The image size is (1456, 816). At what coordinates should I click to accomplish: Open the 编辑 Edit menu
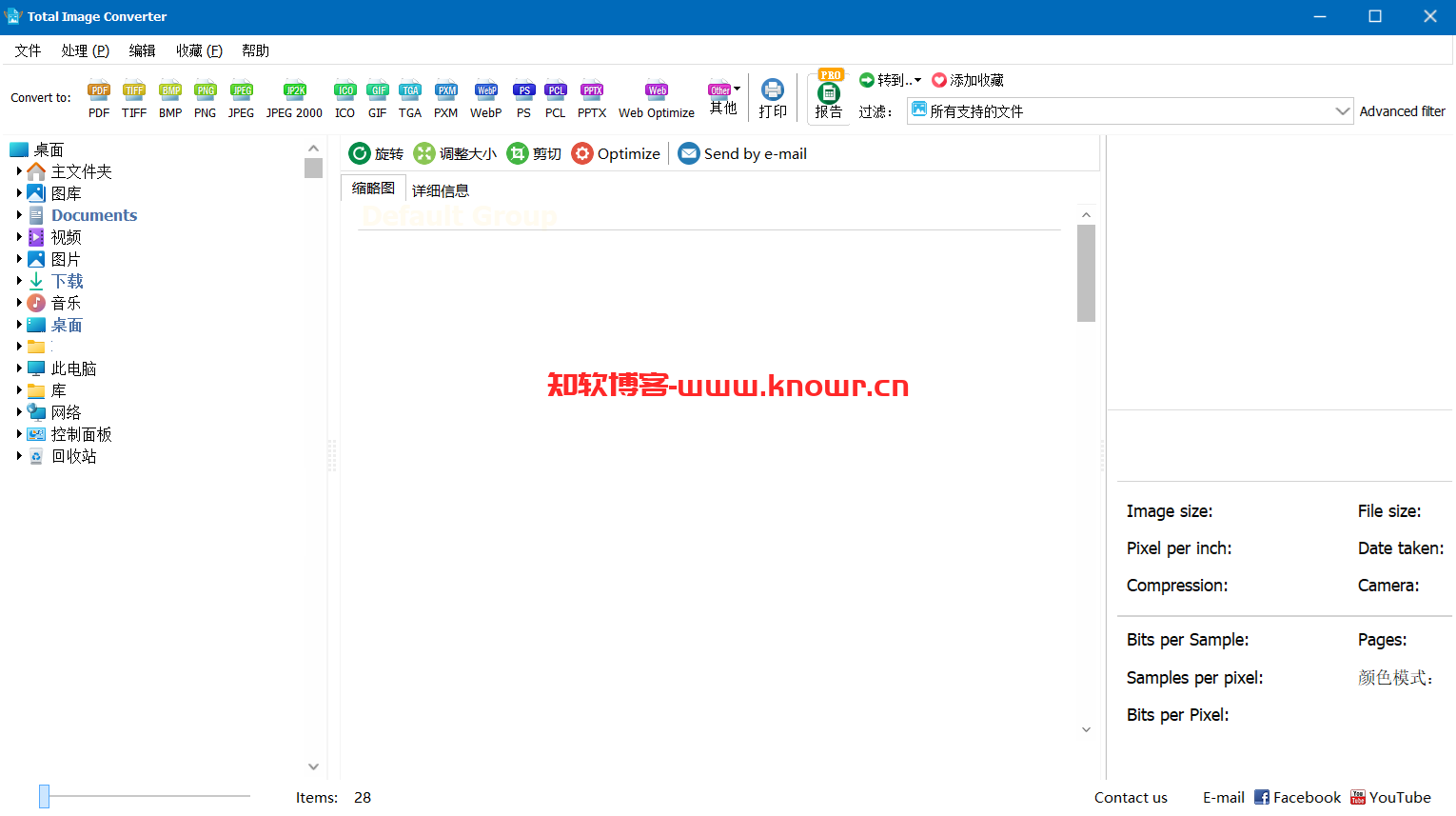(x=142, y=50)
